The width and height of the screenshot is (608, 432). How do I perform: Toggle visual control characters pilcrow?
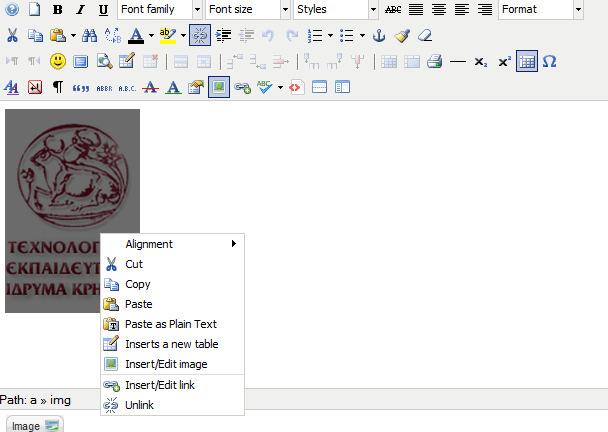58,87
